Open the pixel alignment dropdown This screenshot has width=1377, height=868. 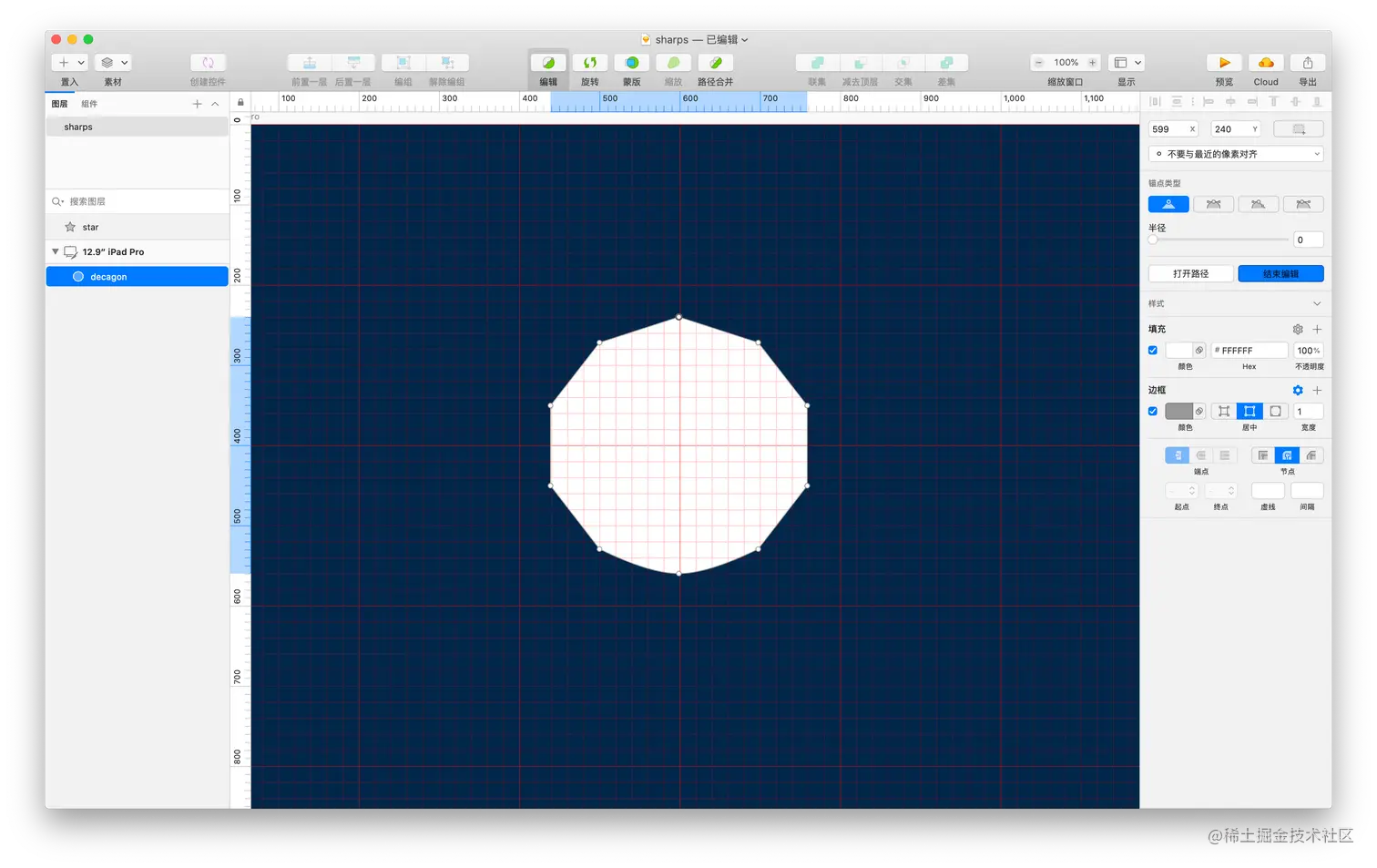[x=1234, y=153]
